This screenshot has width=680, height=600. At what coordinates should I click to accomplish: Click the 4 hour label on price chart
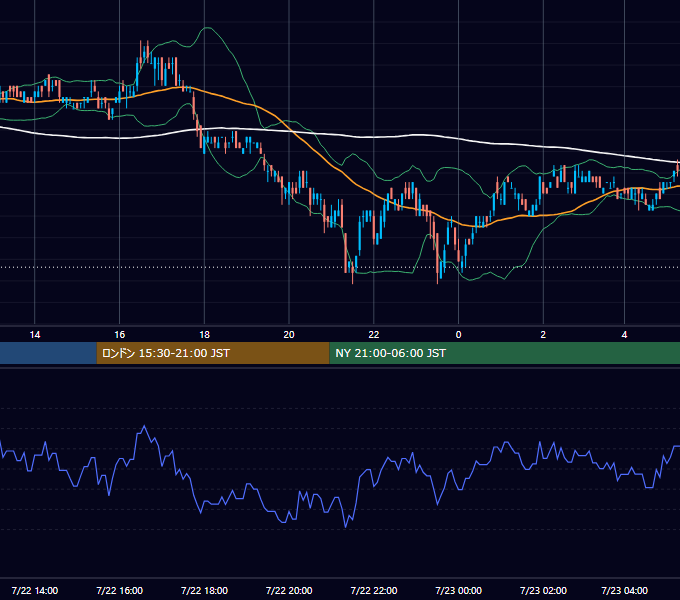[624, 335]
